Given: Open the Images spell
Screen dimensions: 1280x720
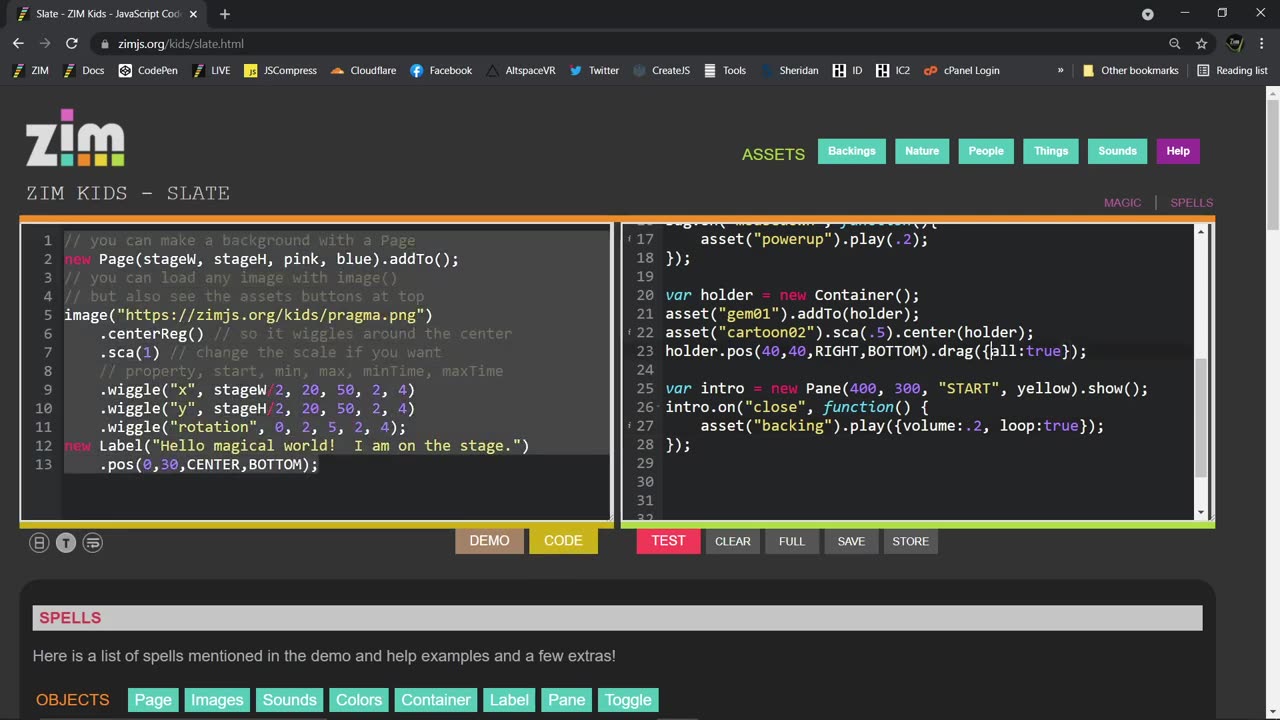Looking at the screenshot, I should tap(217, 700).
